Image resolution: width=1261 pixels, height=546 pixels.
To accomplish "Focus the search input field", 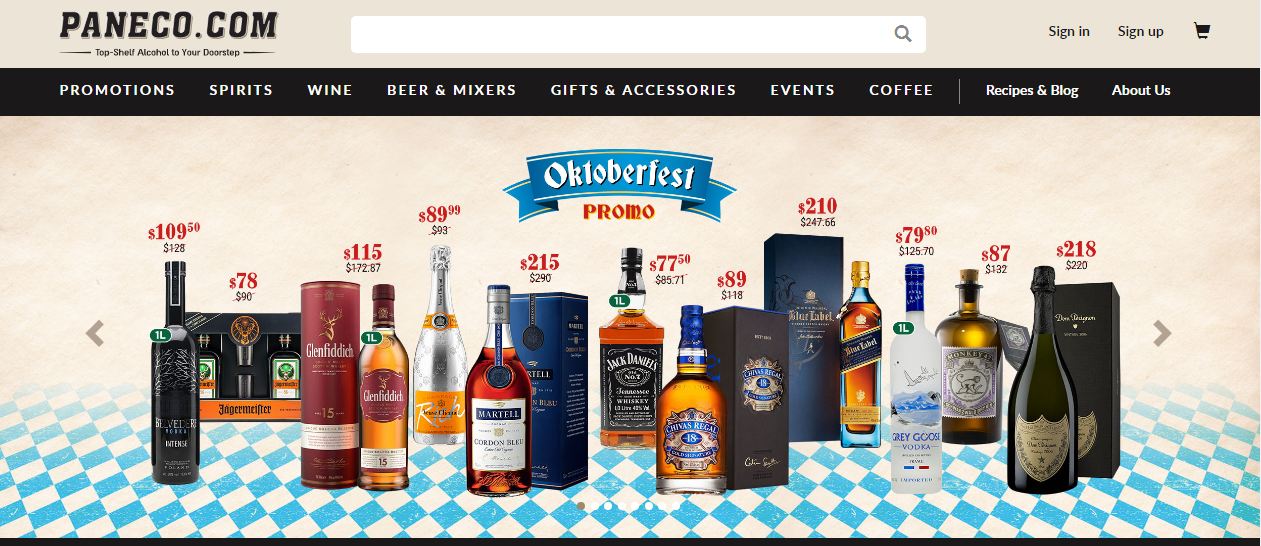I will point(620,34).
